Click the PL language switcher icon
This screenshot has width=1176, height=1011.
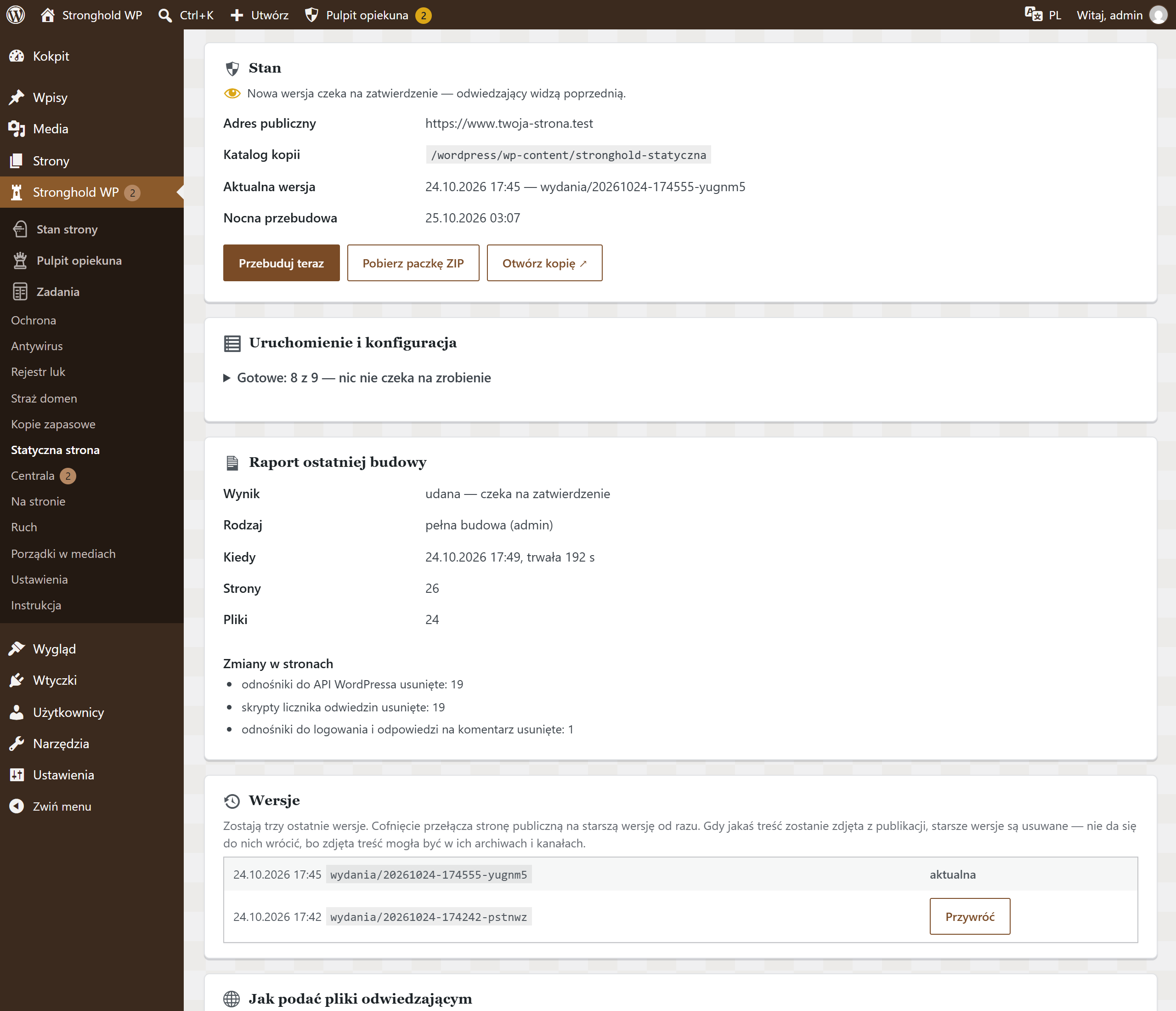[x=1034, y=15]
